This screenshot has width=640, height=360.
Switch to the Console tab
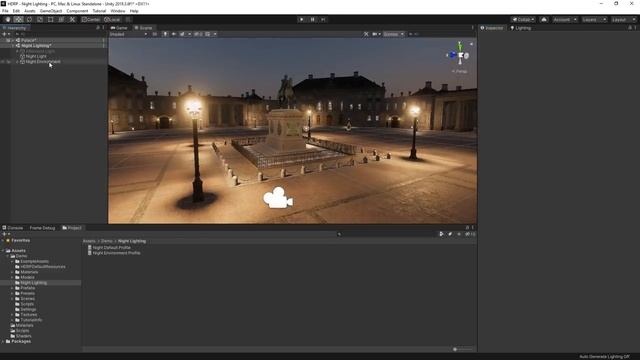tap(13, 228)
